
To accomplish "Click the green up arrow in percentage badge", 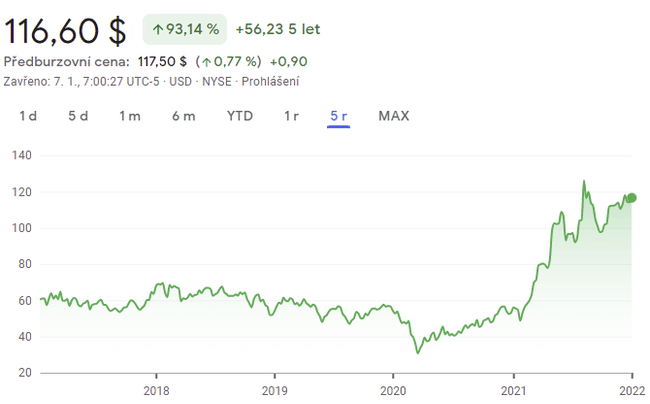I will coord(158,29).
